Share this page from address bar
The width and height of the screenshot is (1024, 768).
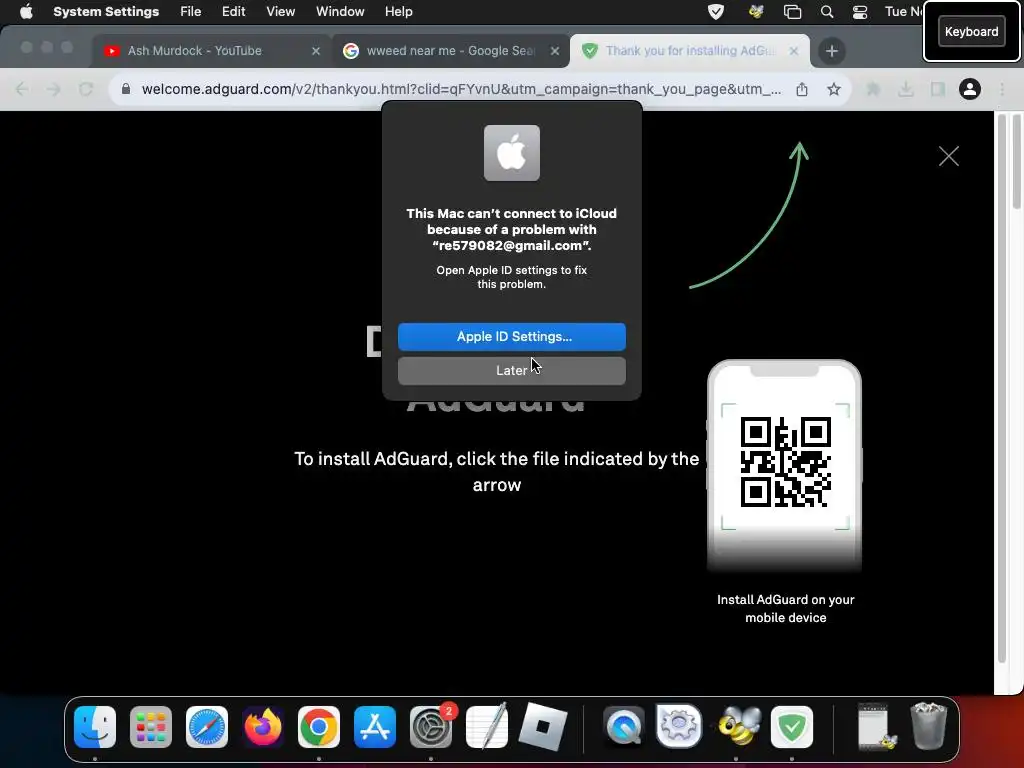pyautogui.click(x=802, y=89)
